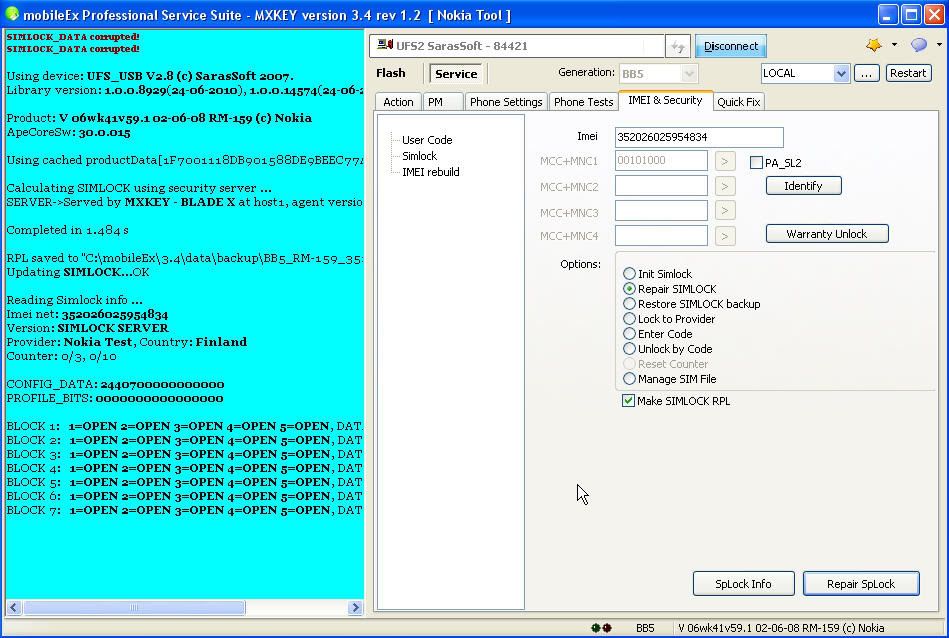Screen dimensions: 949x638
Task: Expand the chat bubble dropdown arrow
Action: (939, 45)
